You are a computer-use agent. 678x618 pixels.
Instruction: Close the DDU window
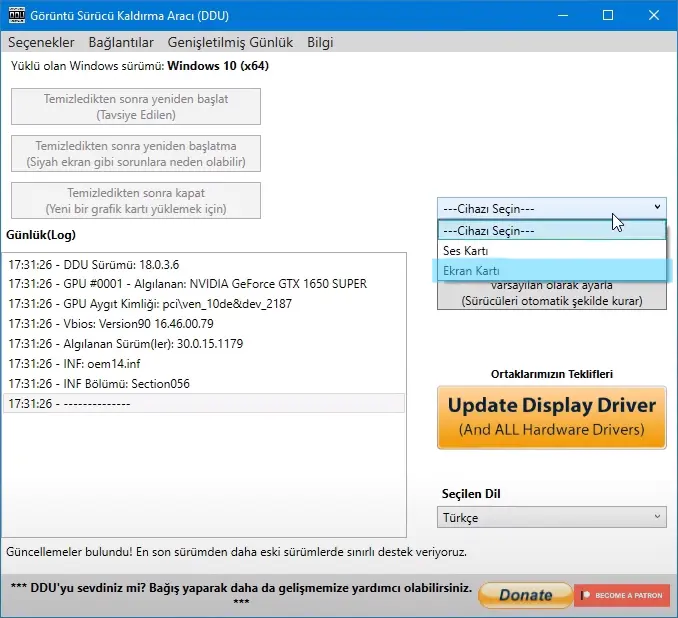pos(654,16)
